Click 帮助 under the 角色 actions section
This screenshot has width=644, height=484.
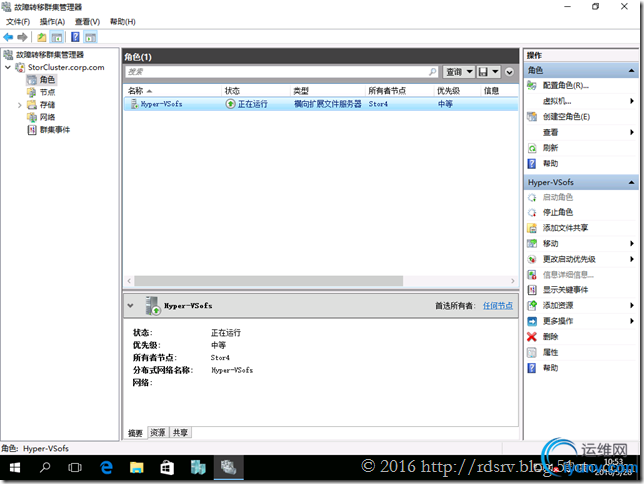click(550, 164)
